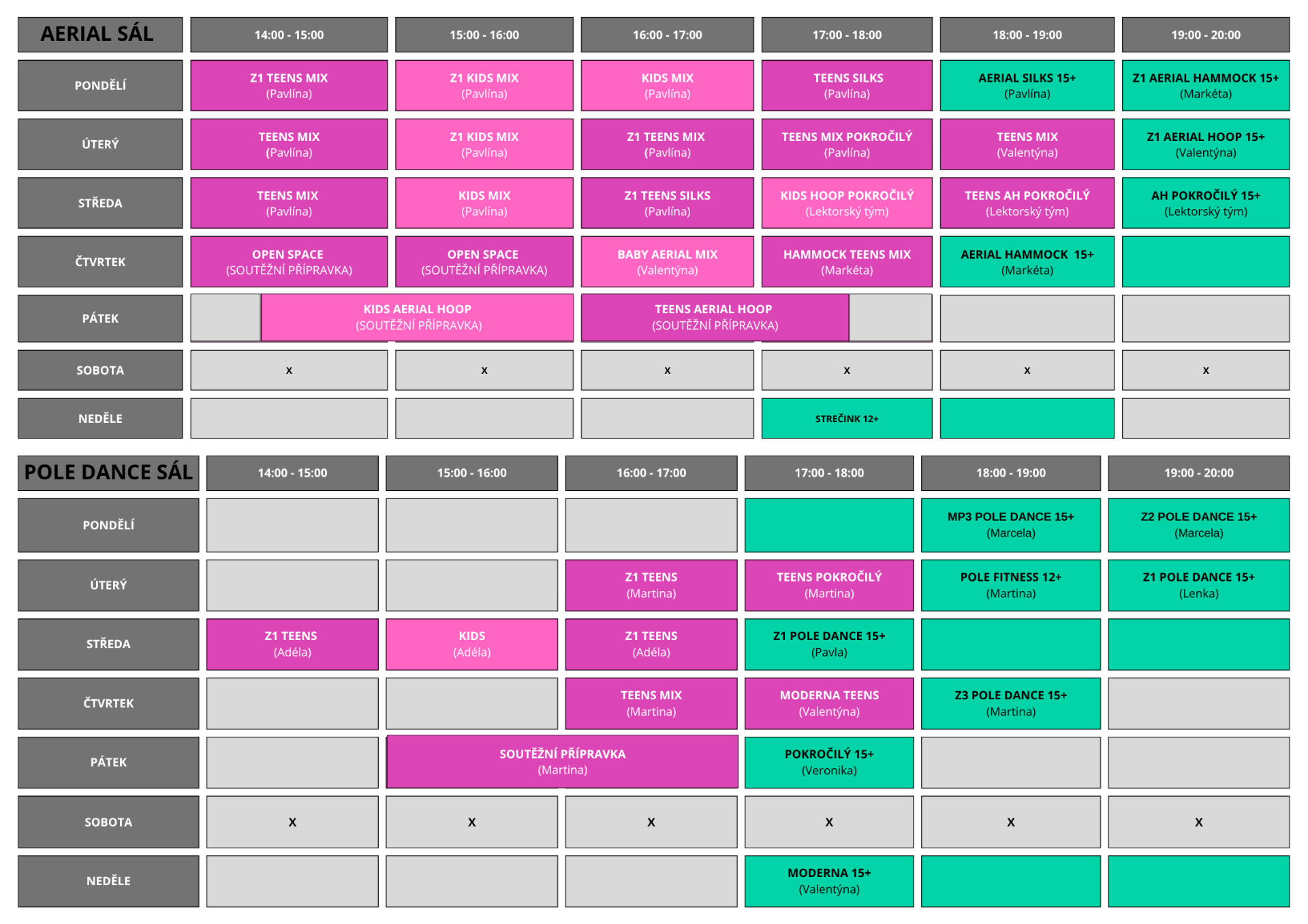This screenshot has width=1308, height=924.
Task: Choose KIDS class with Adéla on Wednesday
Action: 471,643
